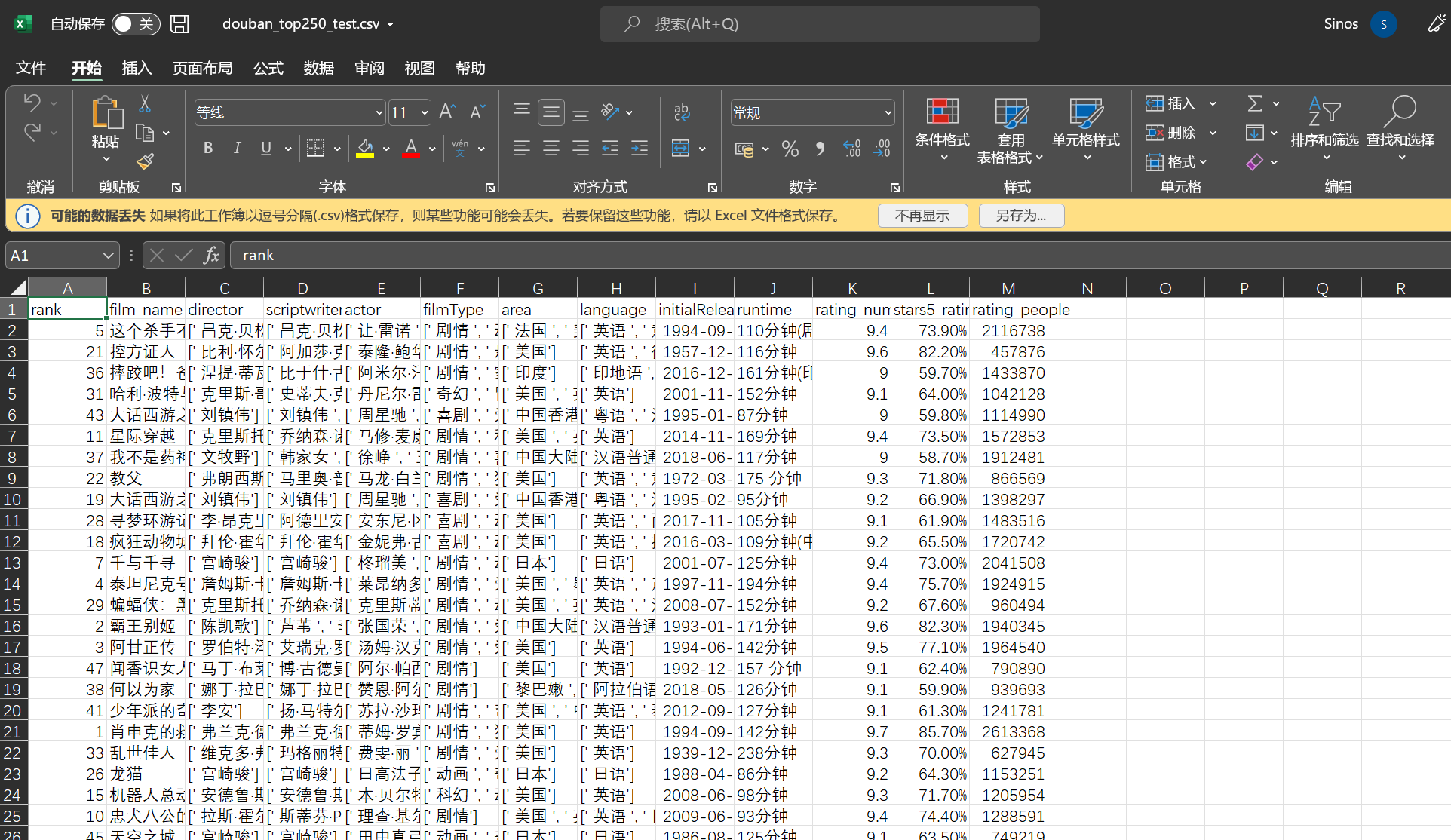Click the Paste clipboard icon
This screenshot has height=840, width=1451.
(x=106, y=113)
